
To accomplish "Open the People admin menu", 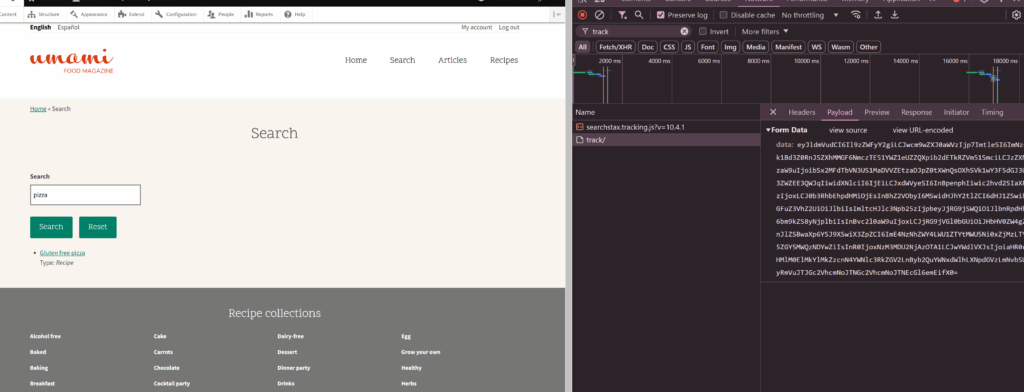I will [220, 14].
